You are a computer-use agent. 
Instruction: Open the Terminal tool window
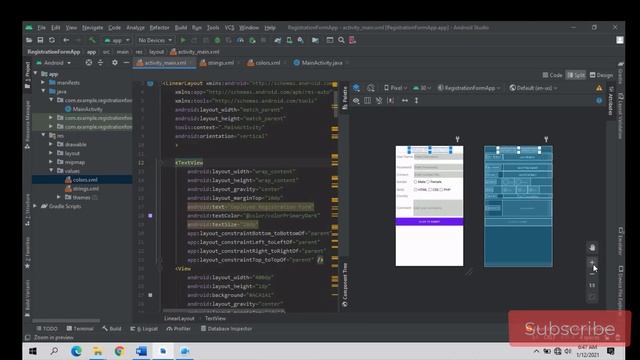click(80, 329)
